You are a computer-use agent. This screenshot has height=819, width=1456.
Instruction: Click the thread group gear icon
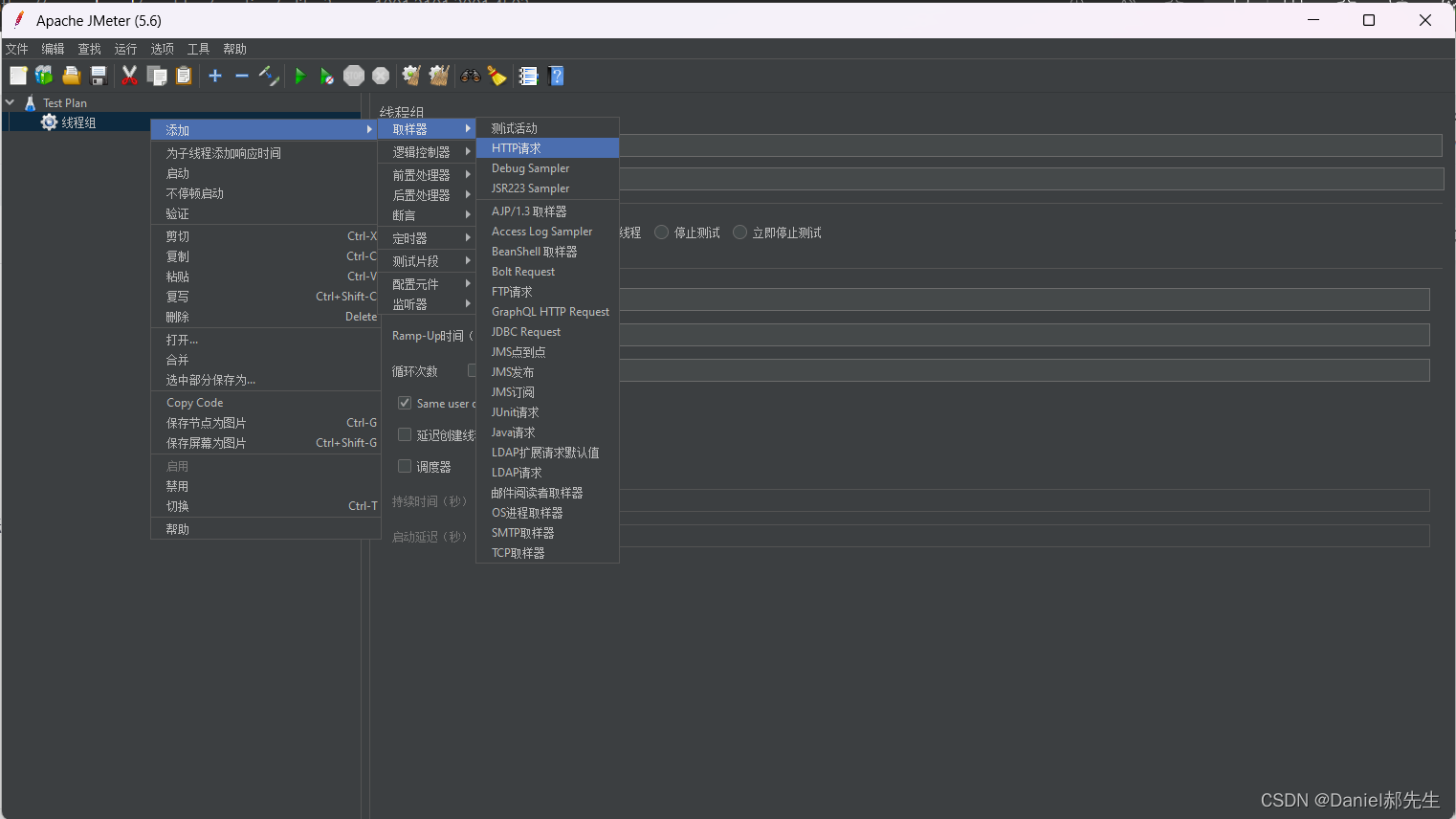coord(49,122)
